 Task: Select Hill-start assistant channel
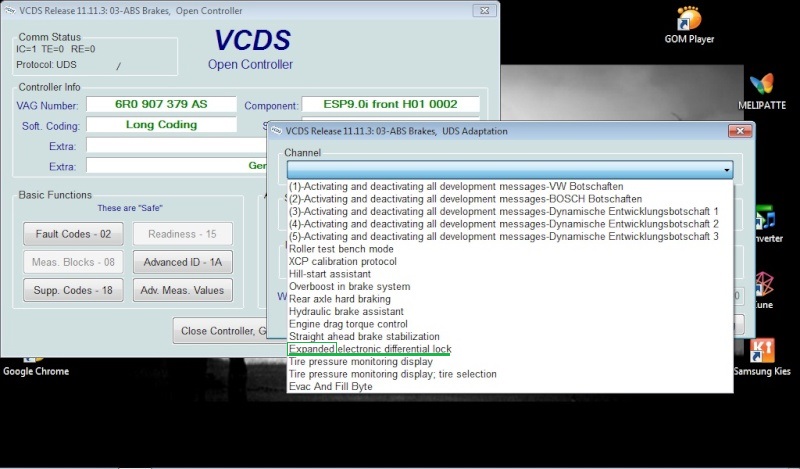click(510, 274)
